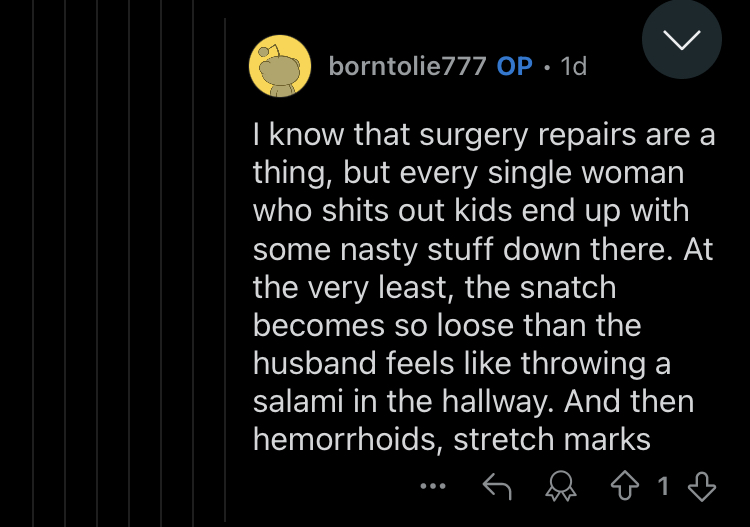Tap the blue OP label
Viewport: 750px width, 527px height.
(x=514, y=66)
